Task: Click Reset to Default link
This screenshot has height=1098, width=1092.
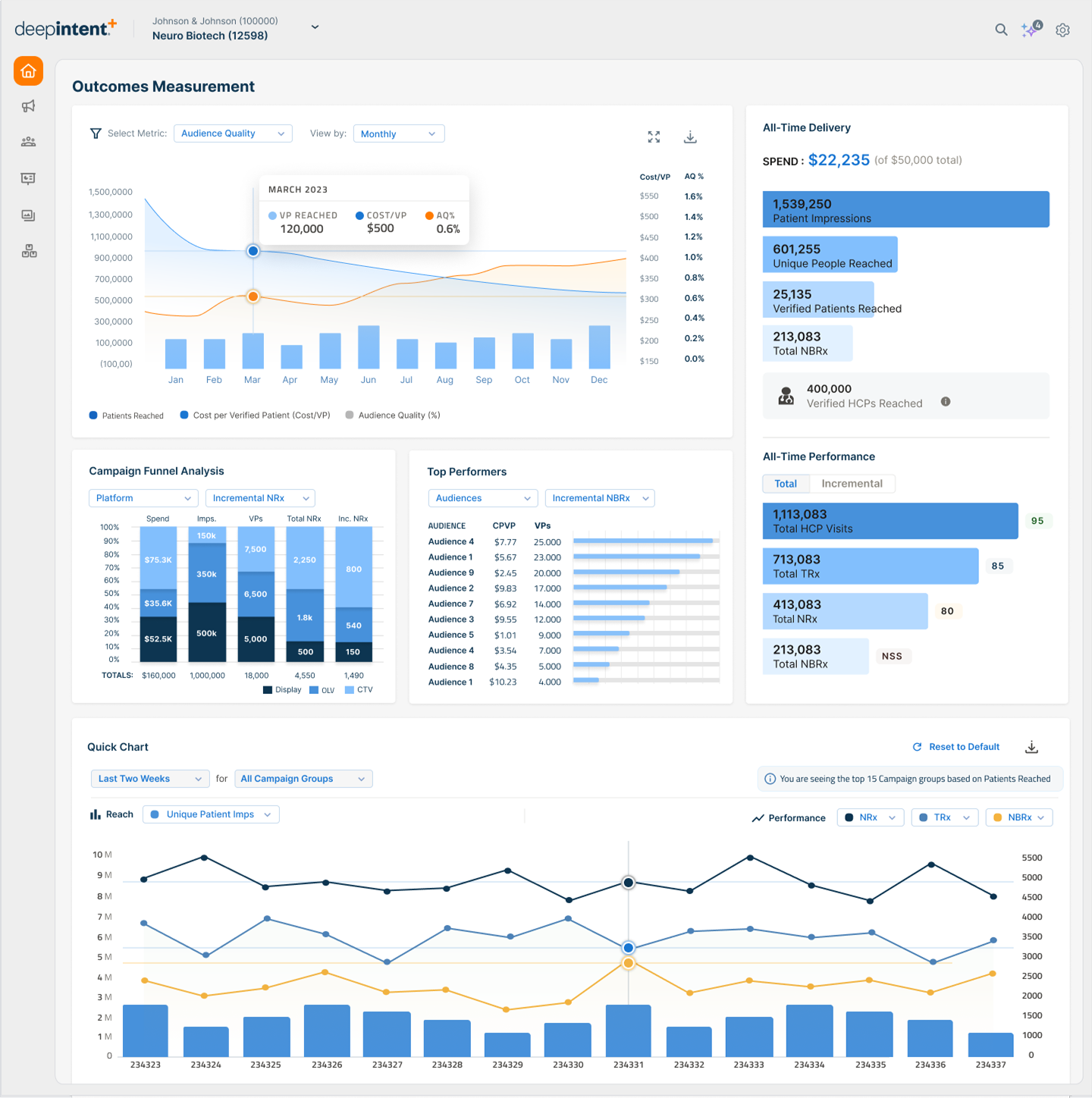Action: click(956, 747)
